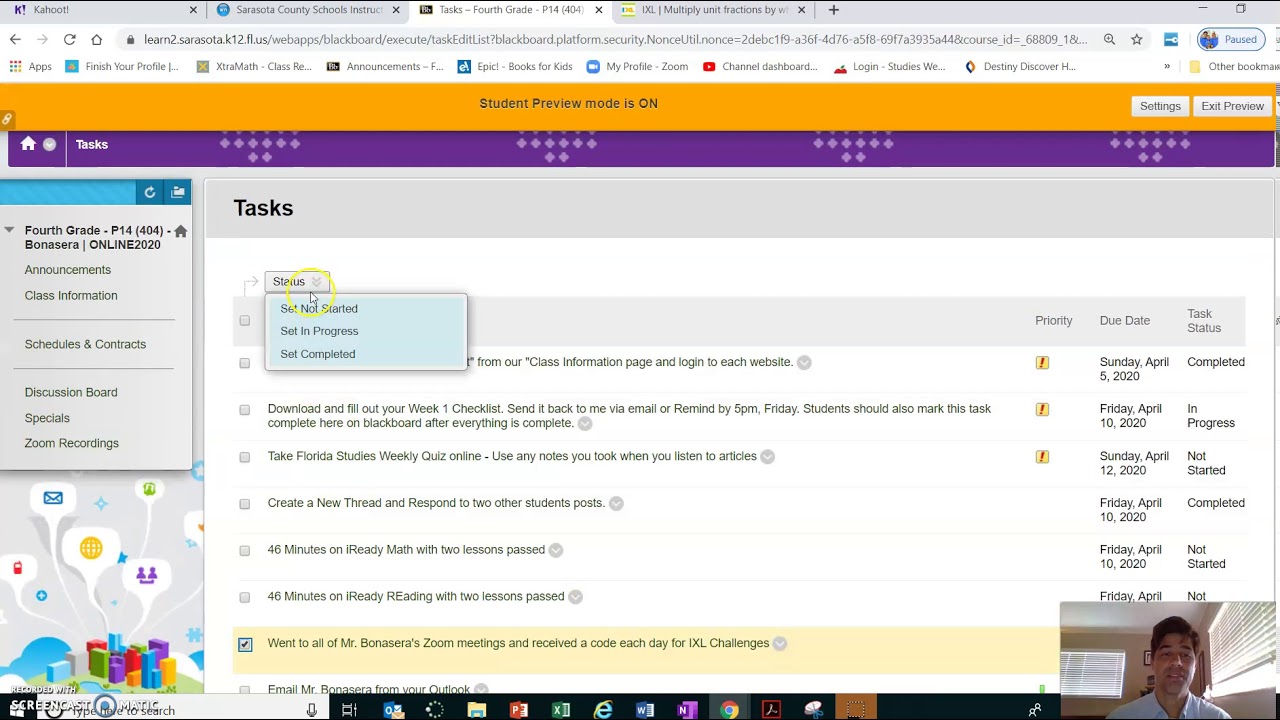The image size is (1280, 720).
Task: Check the box for iReady REading task
Action: coord(245,598)
